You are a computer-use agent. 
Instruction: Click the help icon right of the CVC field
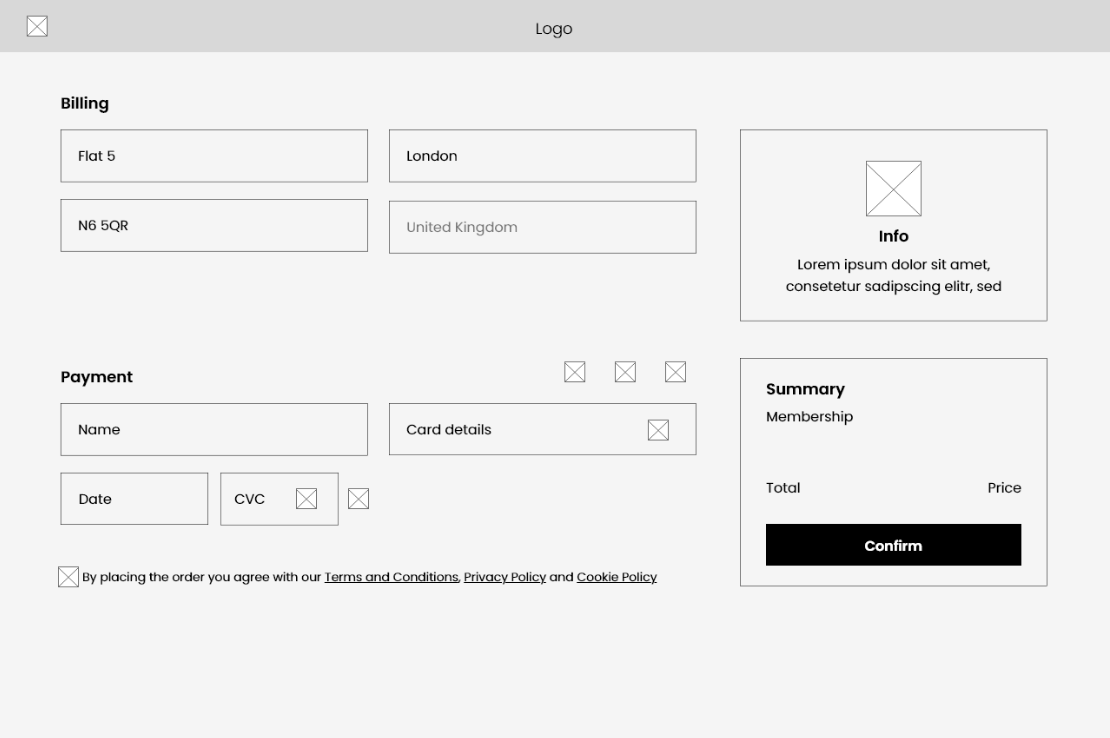tap(358, 498)
